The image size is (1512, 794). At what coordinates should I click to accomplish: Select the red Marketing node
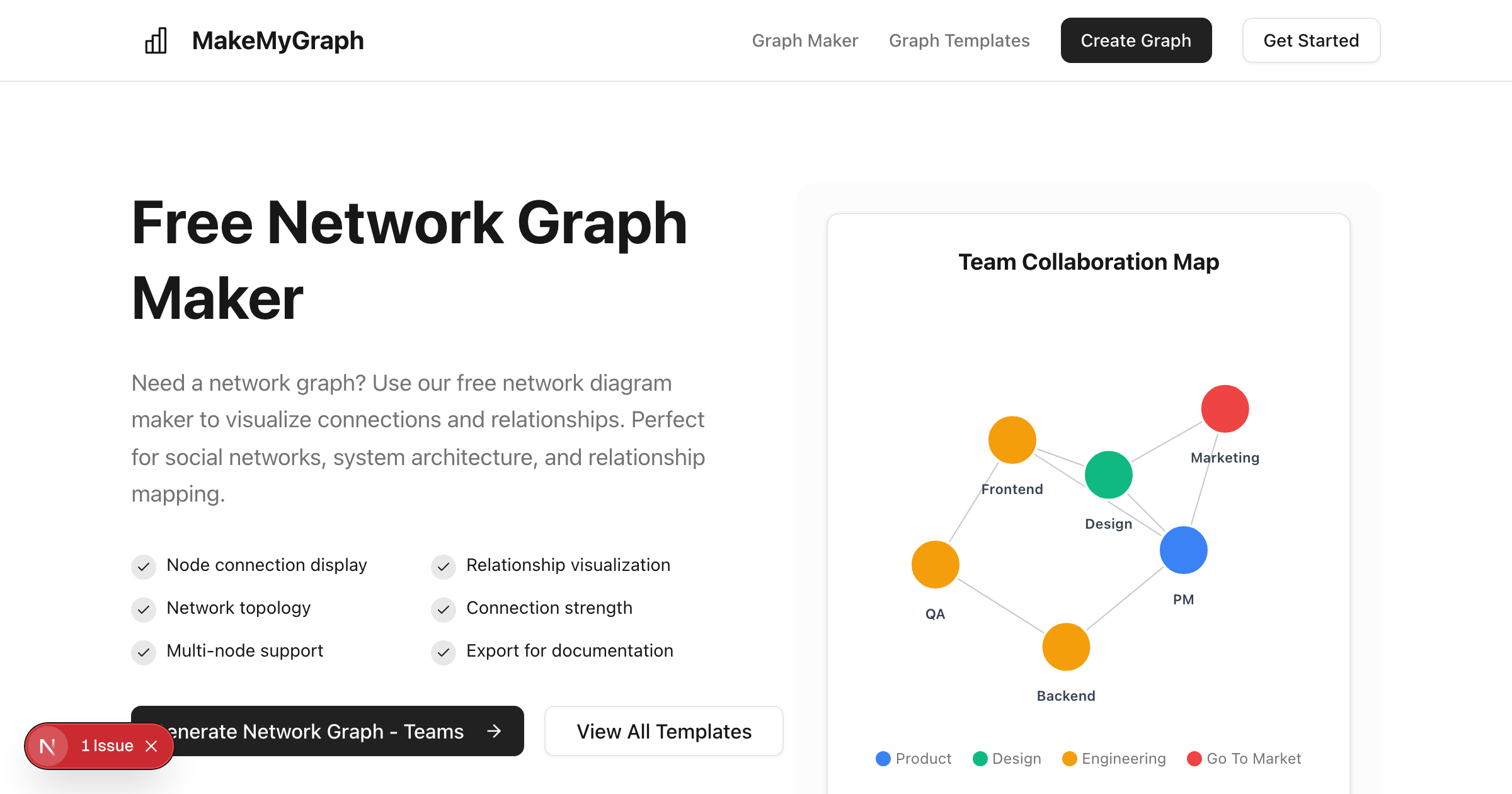[1225, 409]
